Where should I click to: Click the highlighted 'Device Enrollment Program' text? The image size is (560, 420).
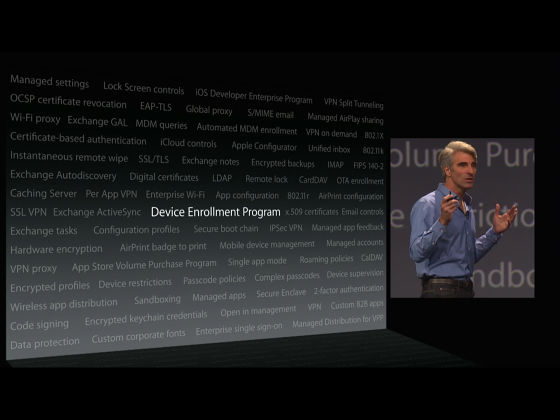pos(216,212)
